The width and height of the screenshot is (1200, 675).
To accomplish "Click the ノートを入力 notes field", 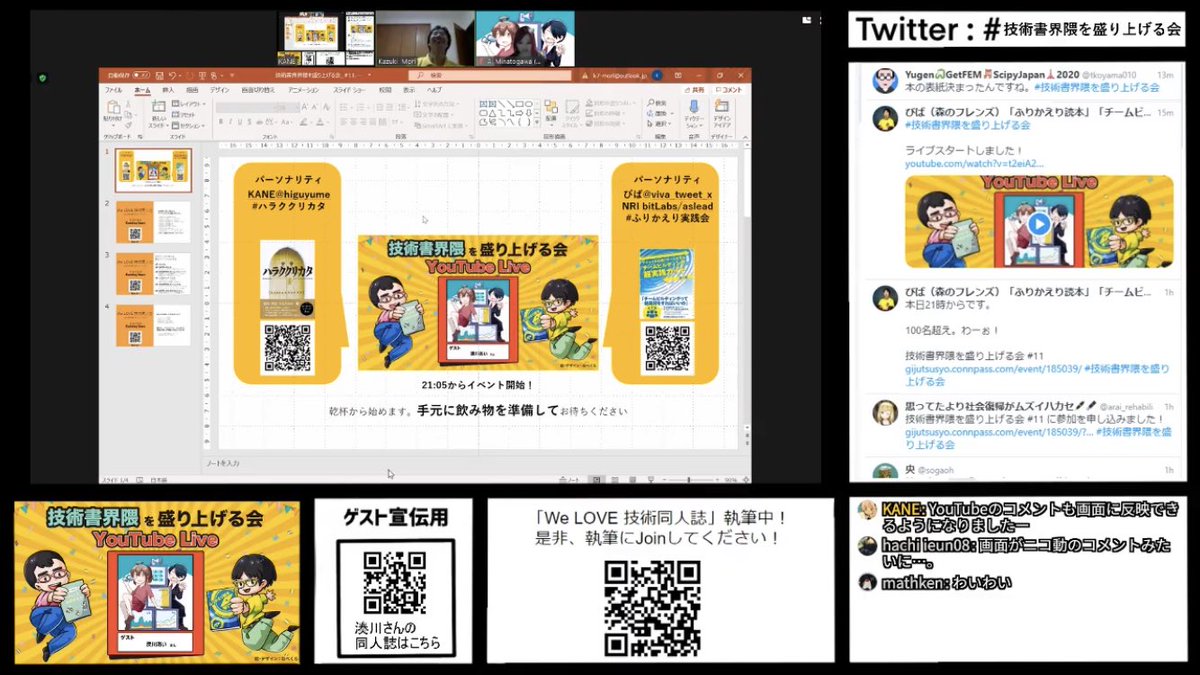I will (x=222, y=464).
